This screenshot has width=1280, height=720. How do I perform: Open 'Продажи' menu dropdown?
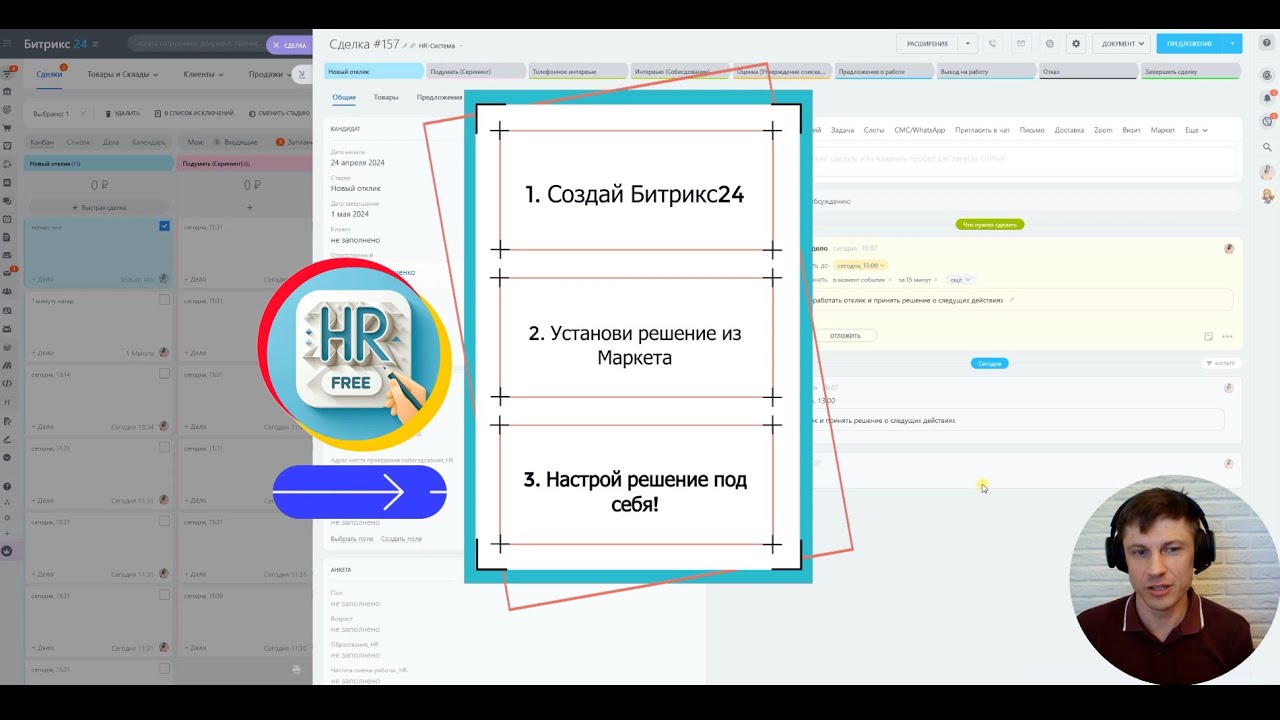(270, 74)
